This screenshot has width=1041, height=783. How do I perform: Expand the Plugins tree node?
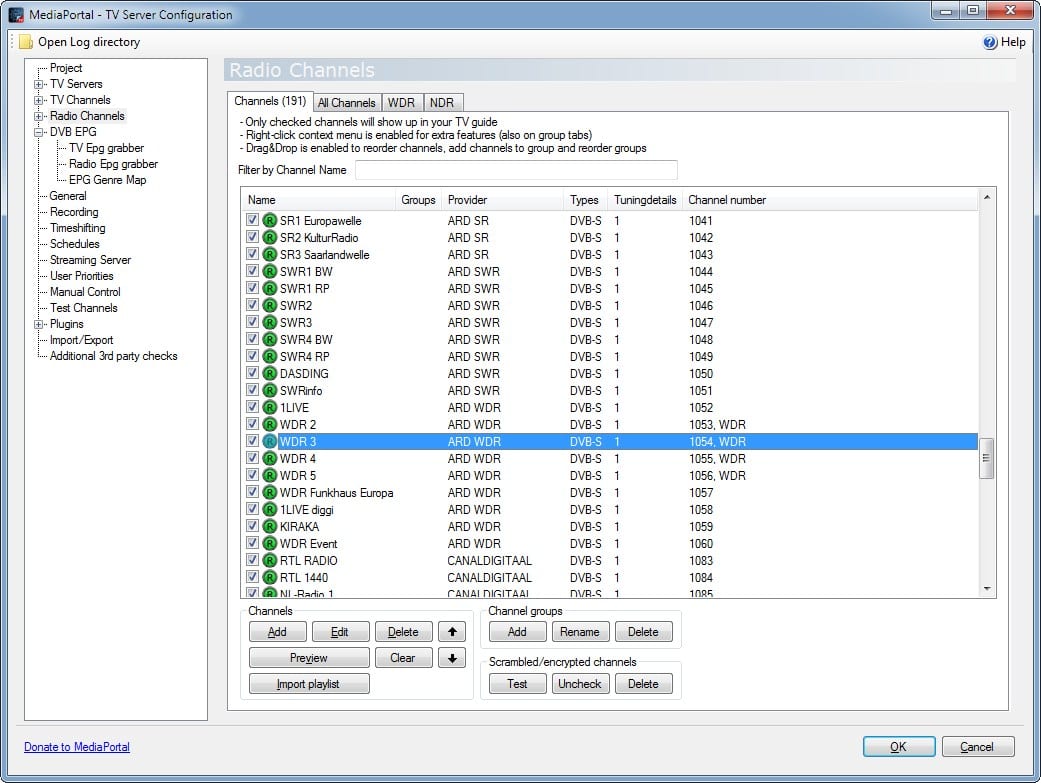pos(39,324)
